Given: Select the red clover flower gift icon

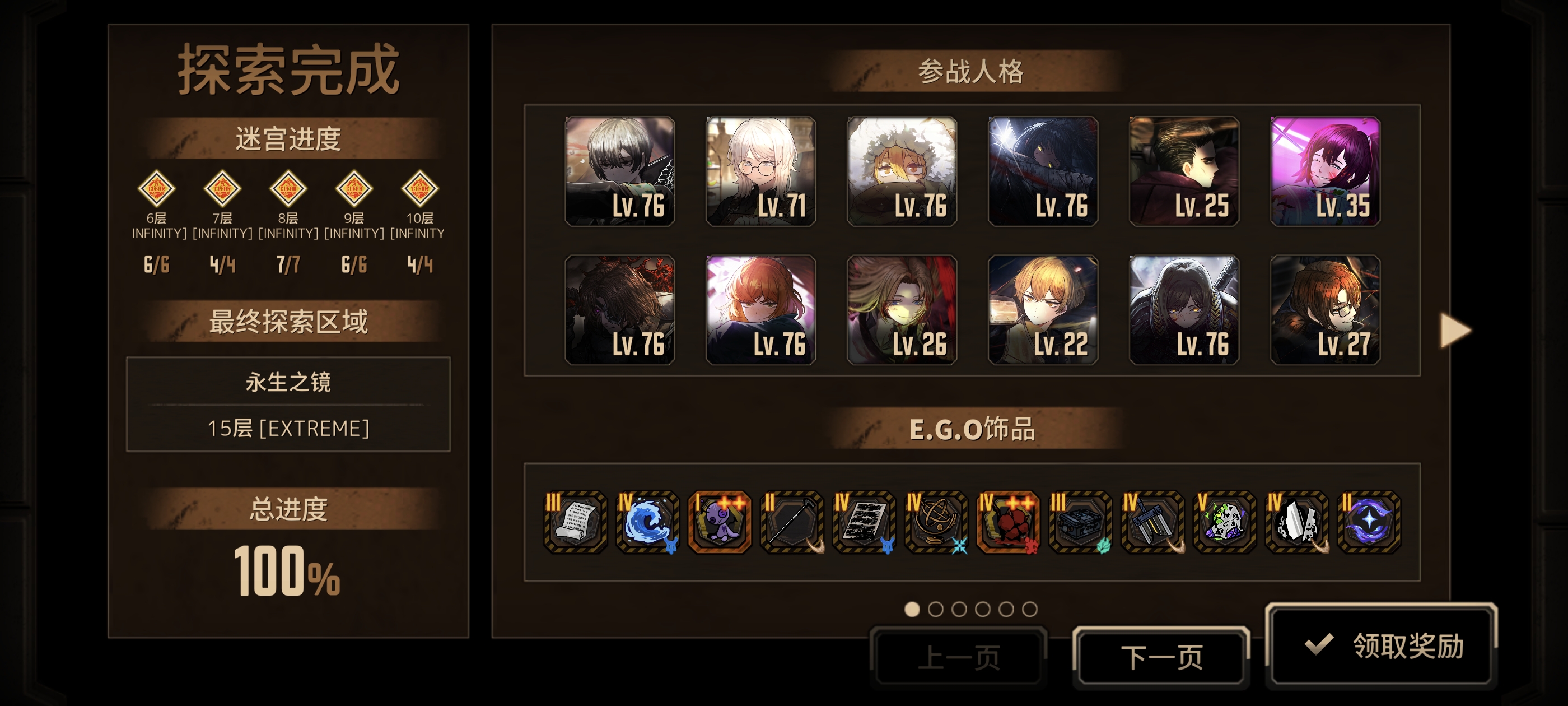Looking at the screenshot, I should (x=1009, y=522).
